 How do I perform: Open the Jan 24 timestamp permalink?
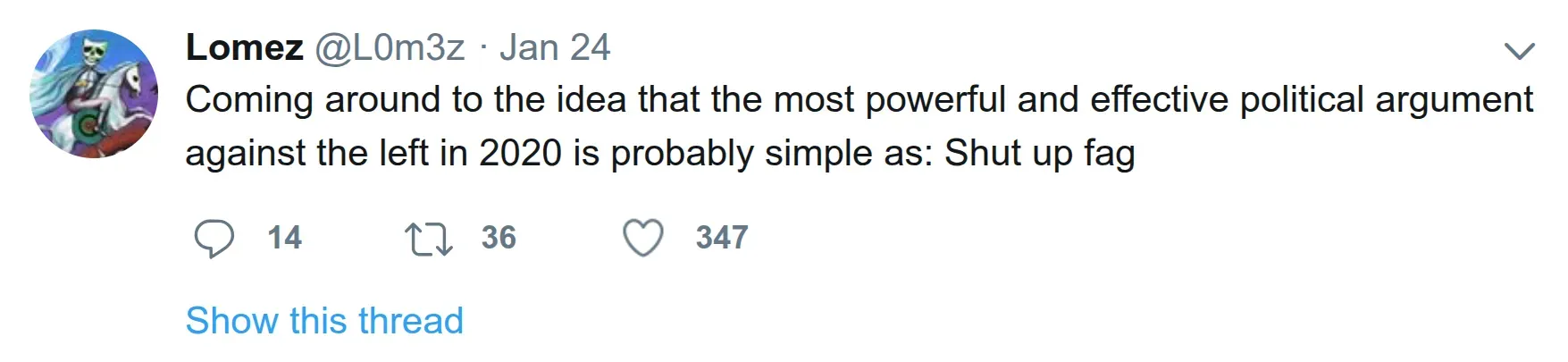point(555,47)
